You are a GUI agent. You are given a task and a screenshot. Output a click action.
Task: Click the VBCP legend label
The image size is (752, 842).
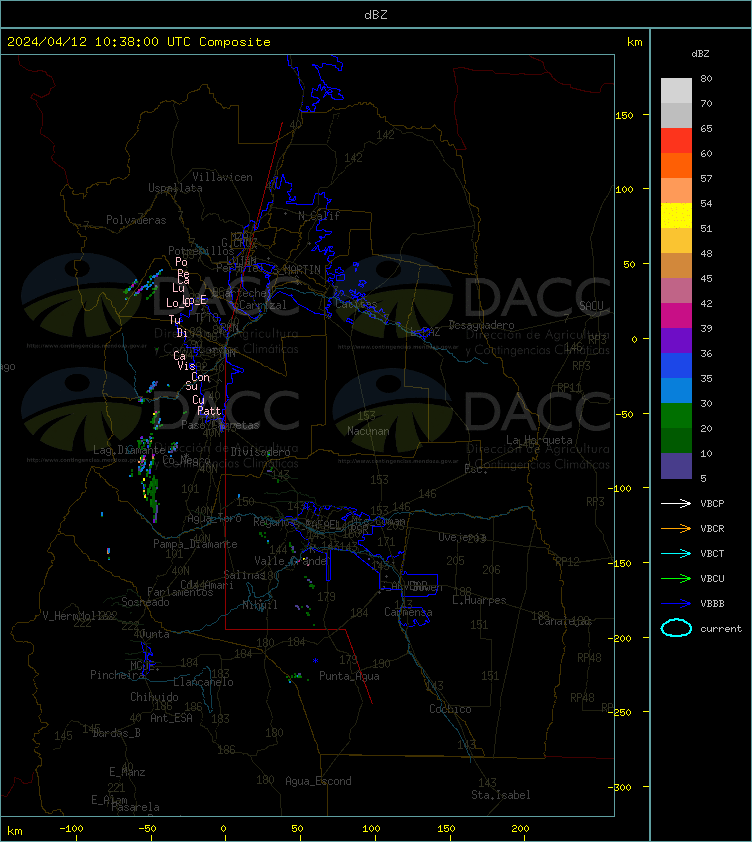pos(712,504)
